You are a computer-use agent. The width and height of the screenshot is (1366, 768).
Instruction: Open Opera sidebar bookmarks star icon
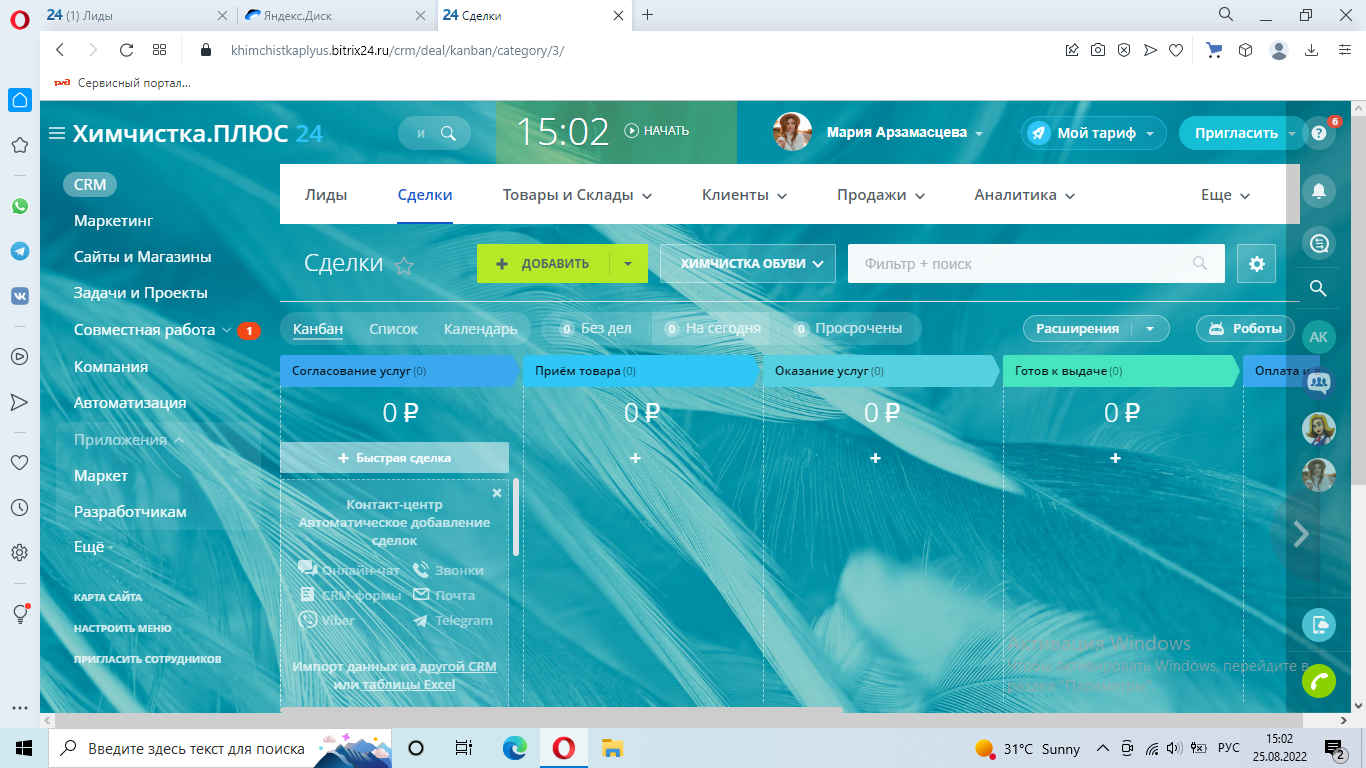point(19,146)
